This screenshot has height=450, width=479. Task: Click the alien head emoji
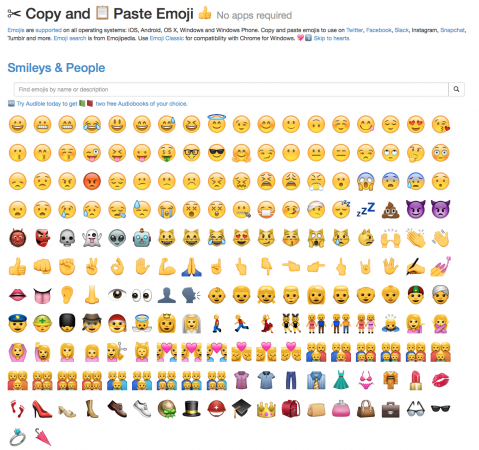tap(117, 238)
